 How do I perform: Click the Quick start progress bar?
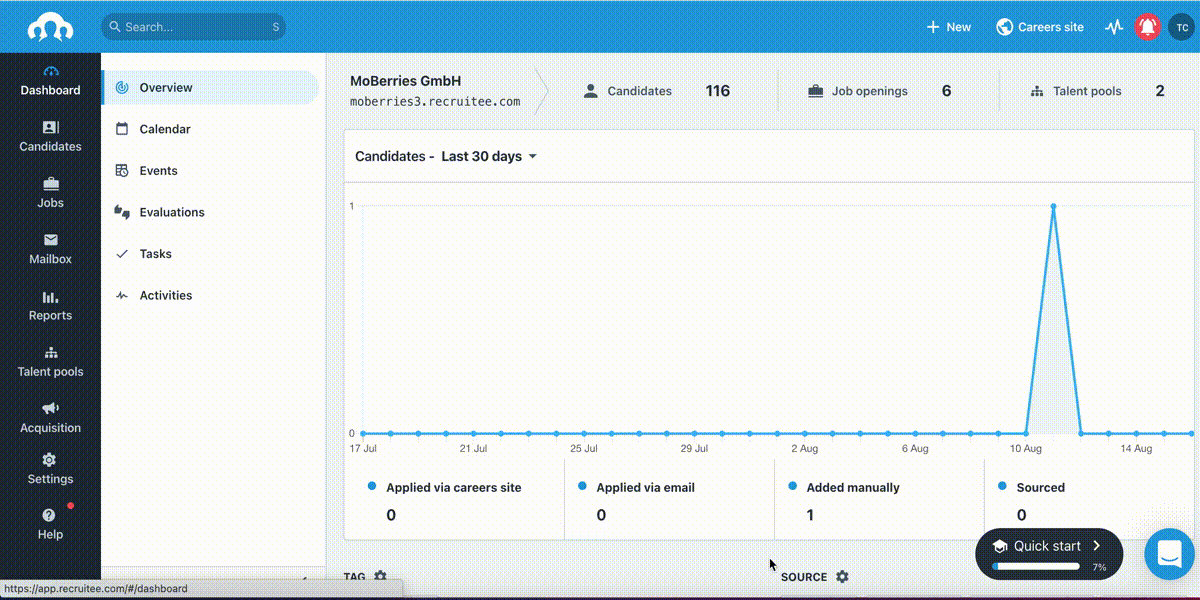pos(1035,566)
